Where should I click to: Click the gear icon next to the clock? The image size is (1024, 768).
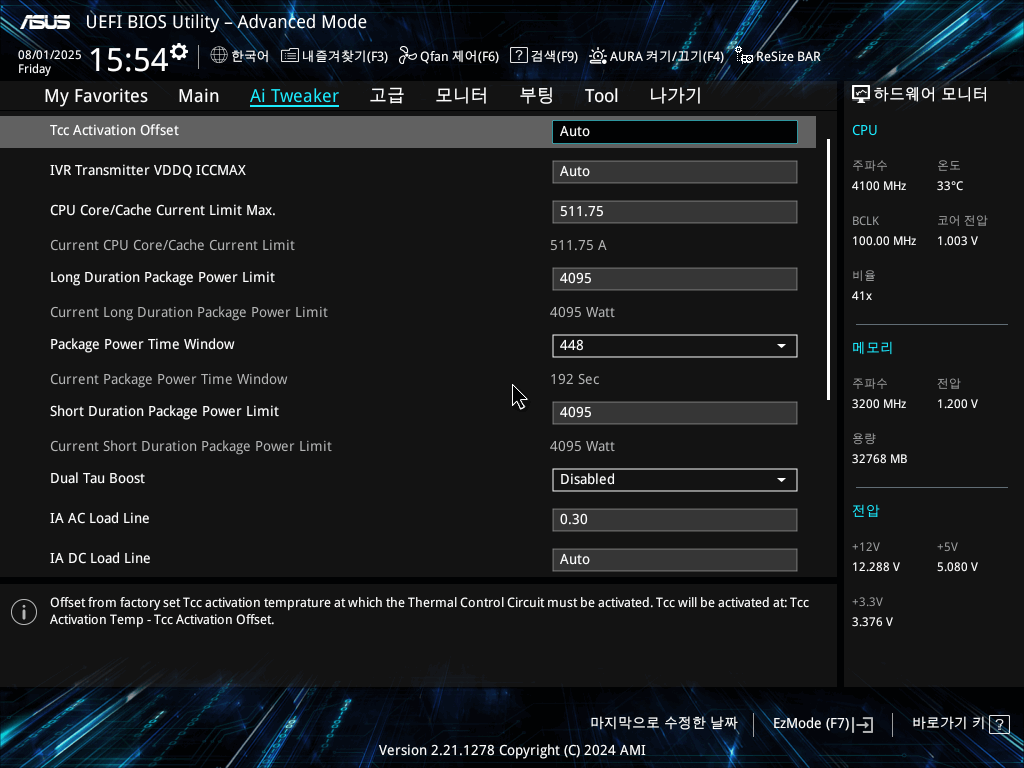click(179, 52)
